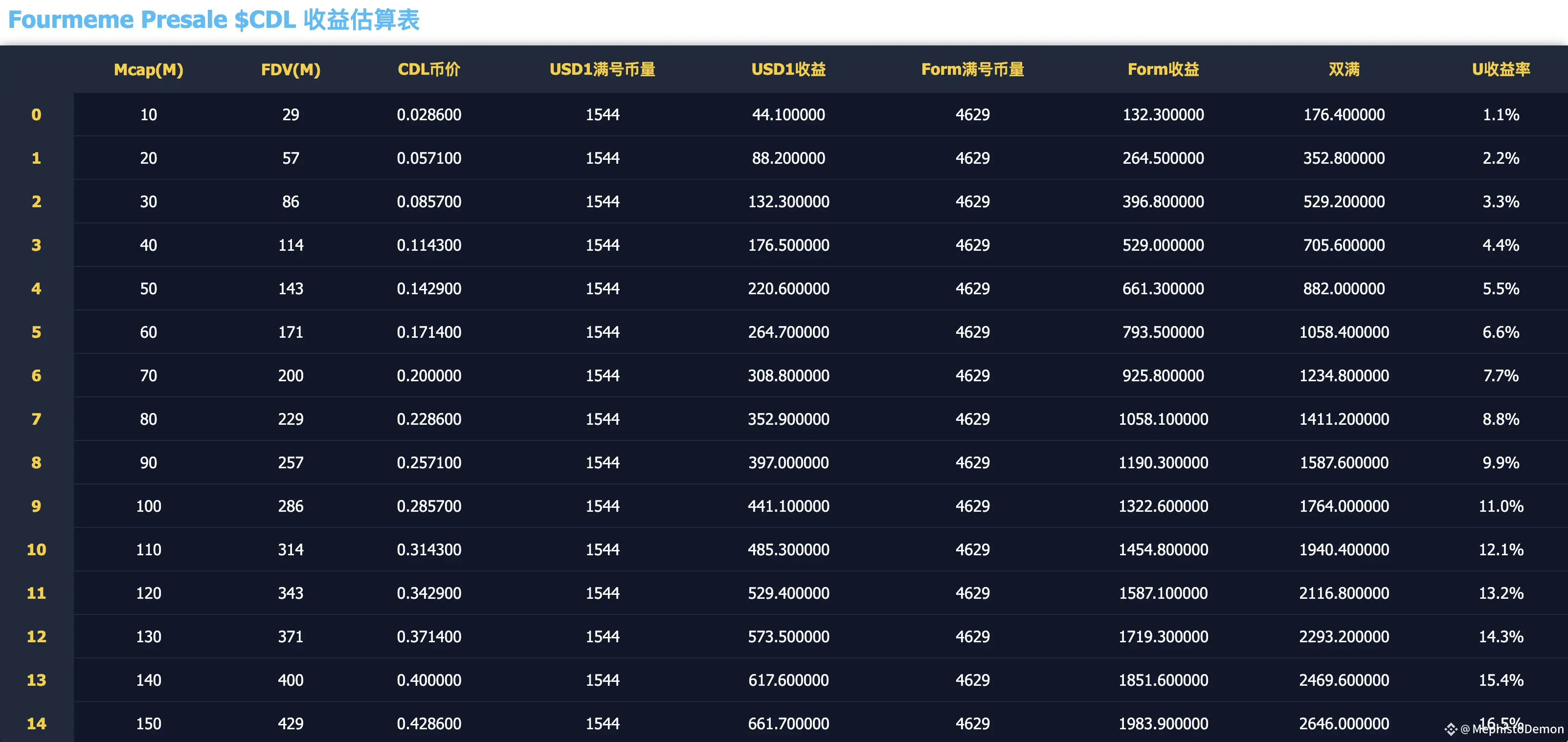Select double-full cell 2469.600000
Image resolution: width=1568 pixels, height=742 pixels.
(x=1344, y=680)
